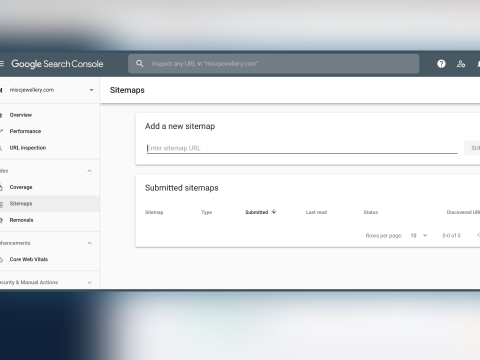Click the search magnifier icon
The width and height of the screenshot is (480, 360).
[x=140, y=63]
